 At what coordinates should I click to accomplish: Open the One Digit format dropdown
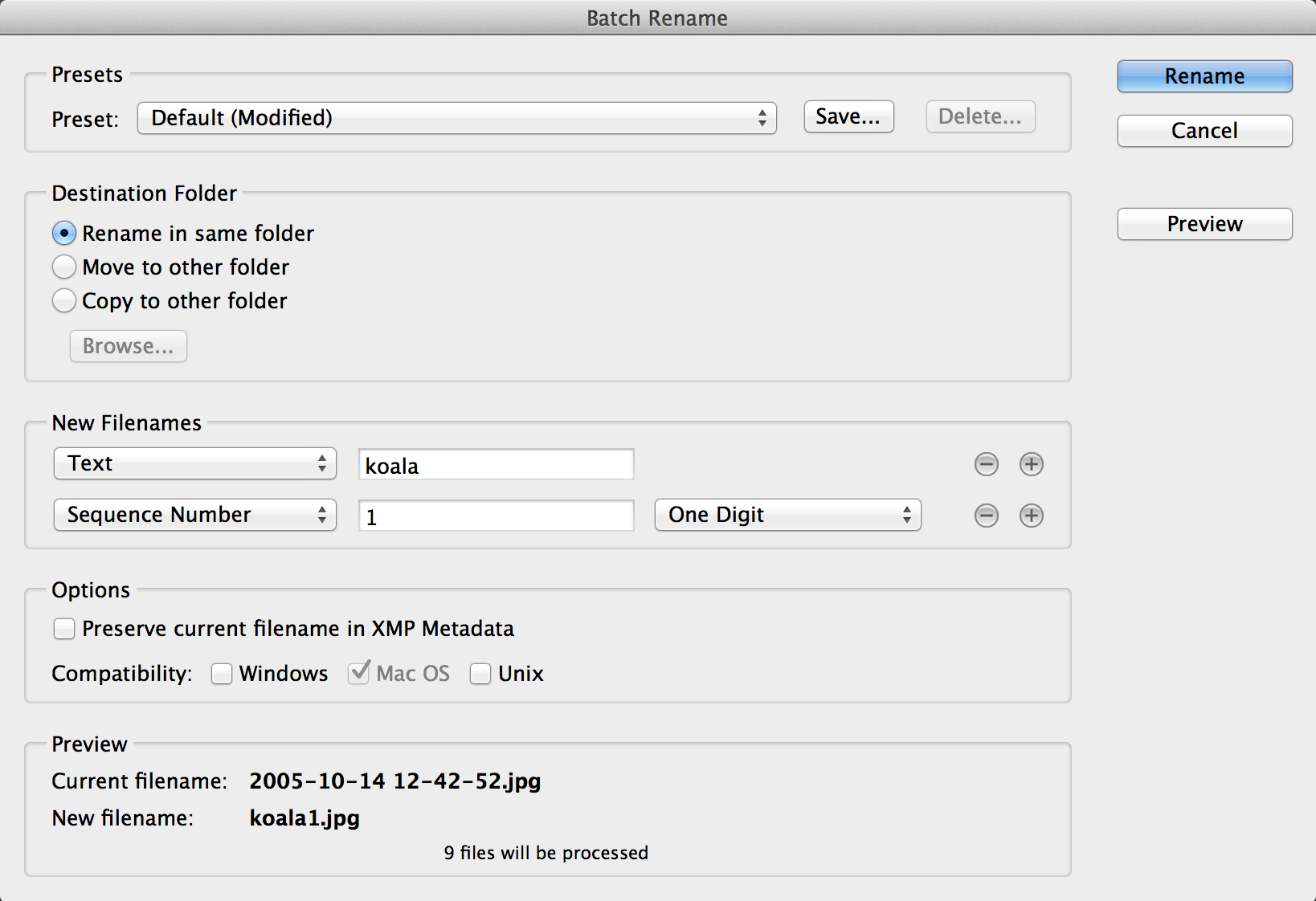(x=787, y=516)
